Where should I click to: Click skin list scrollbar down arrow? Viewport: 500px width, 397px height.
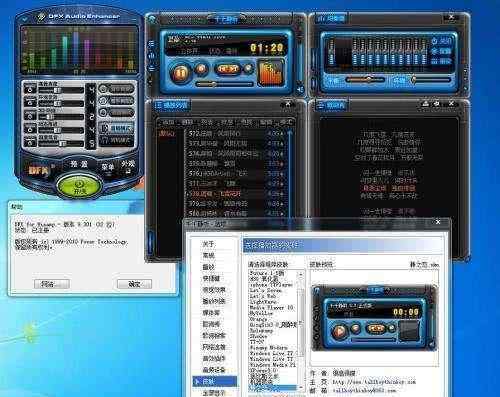[301, 388]
